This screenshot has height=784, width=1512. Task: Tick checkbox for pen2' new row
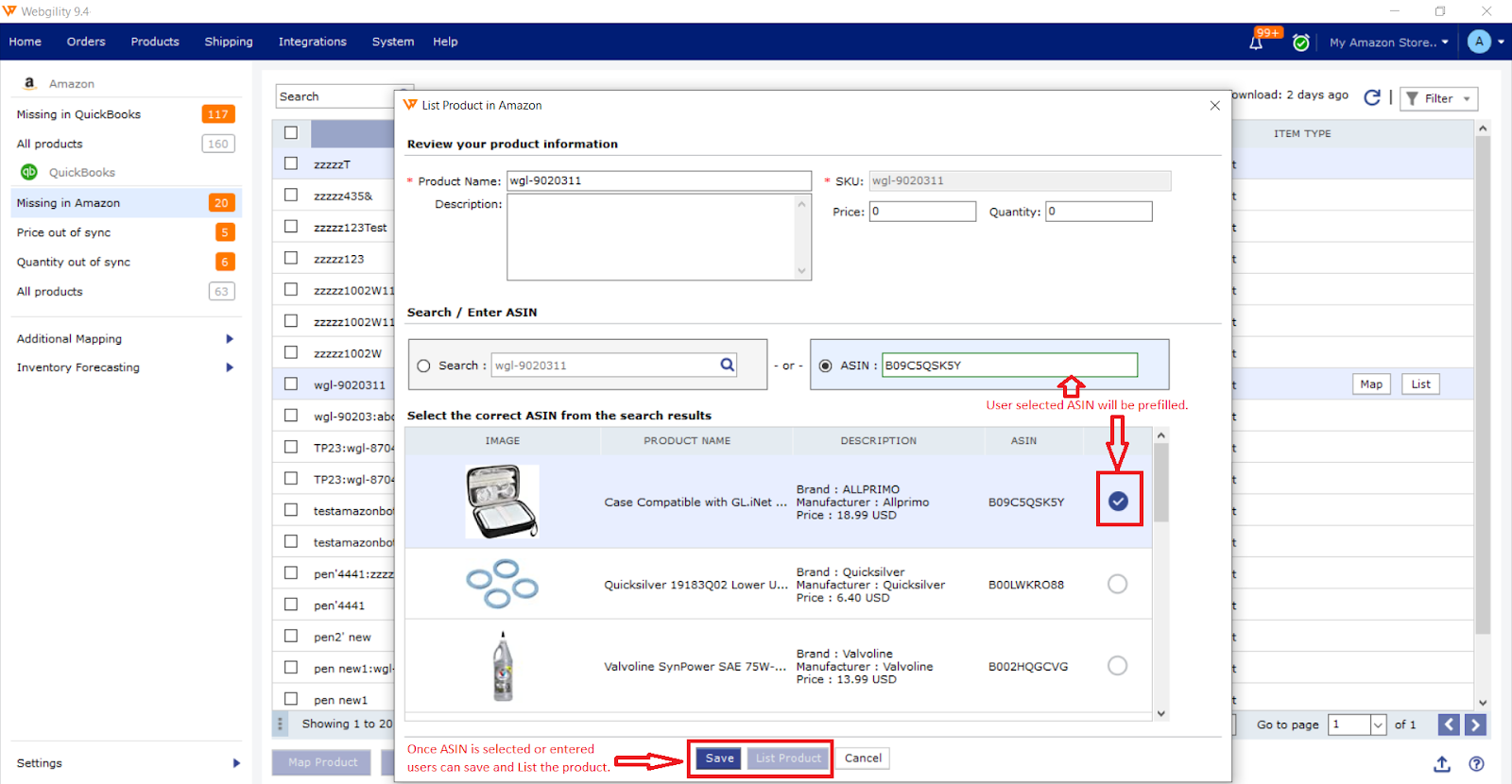click(x=291, y=637)
